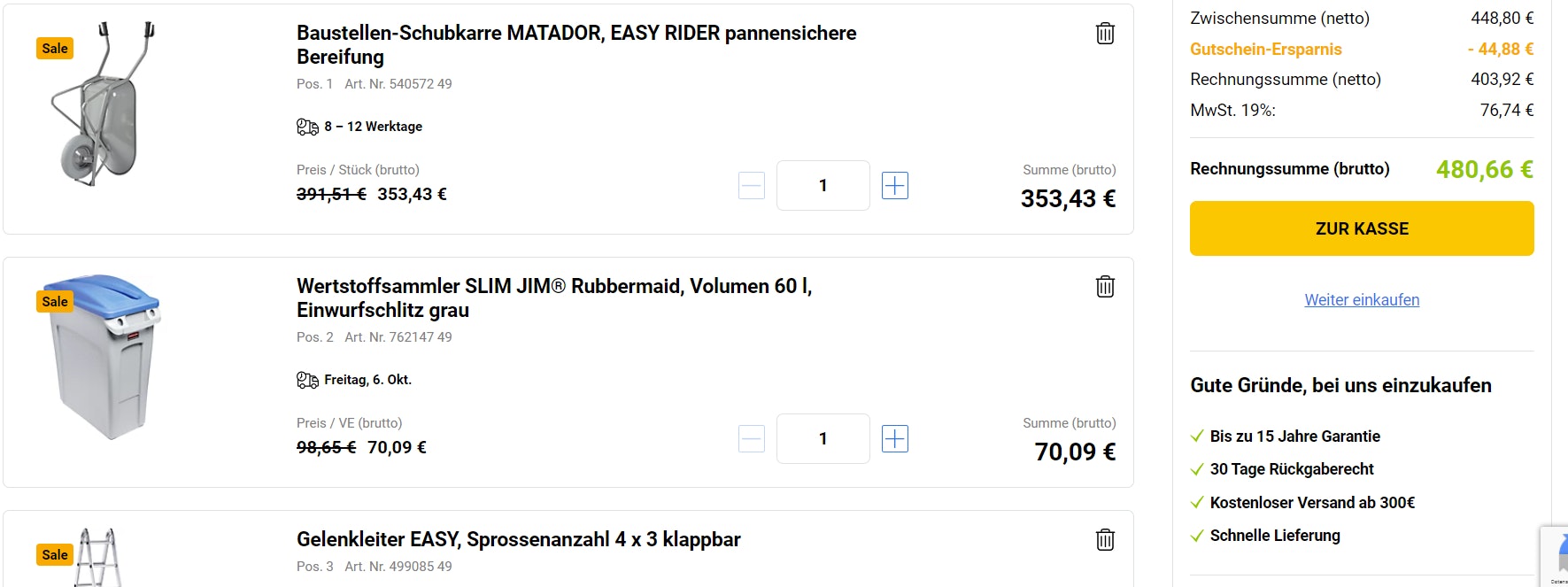Click quantity field of the Schubkarre

coord(823,186)
